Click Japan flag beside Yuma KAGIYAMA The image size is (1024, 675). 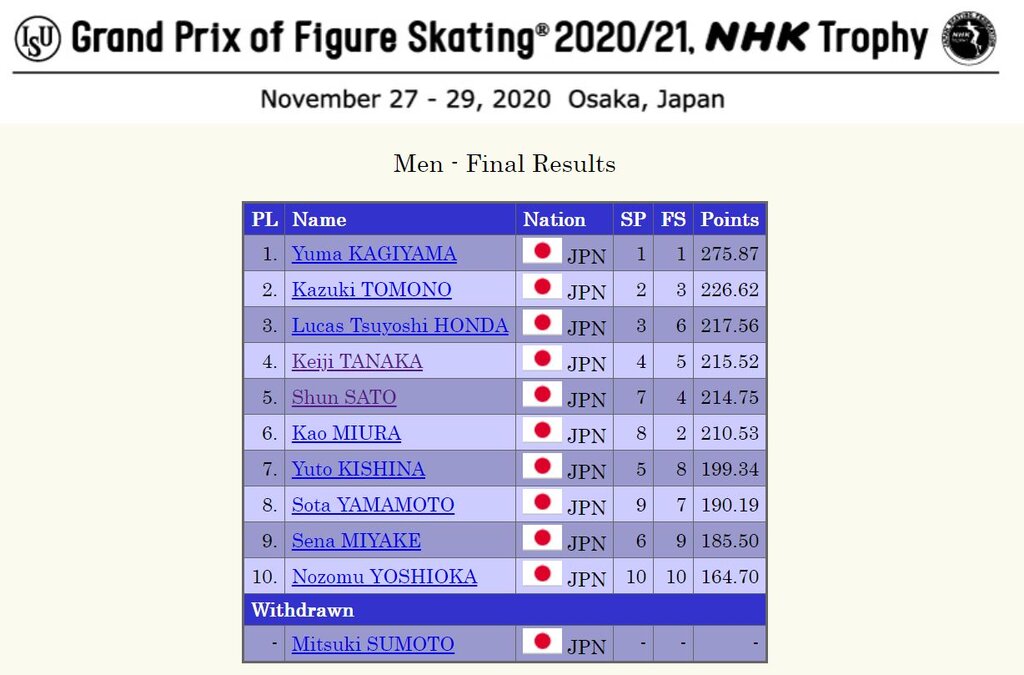point(542,251)
